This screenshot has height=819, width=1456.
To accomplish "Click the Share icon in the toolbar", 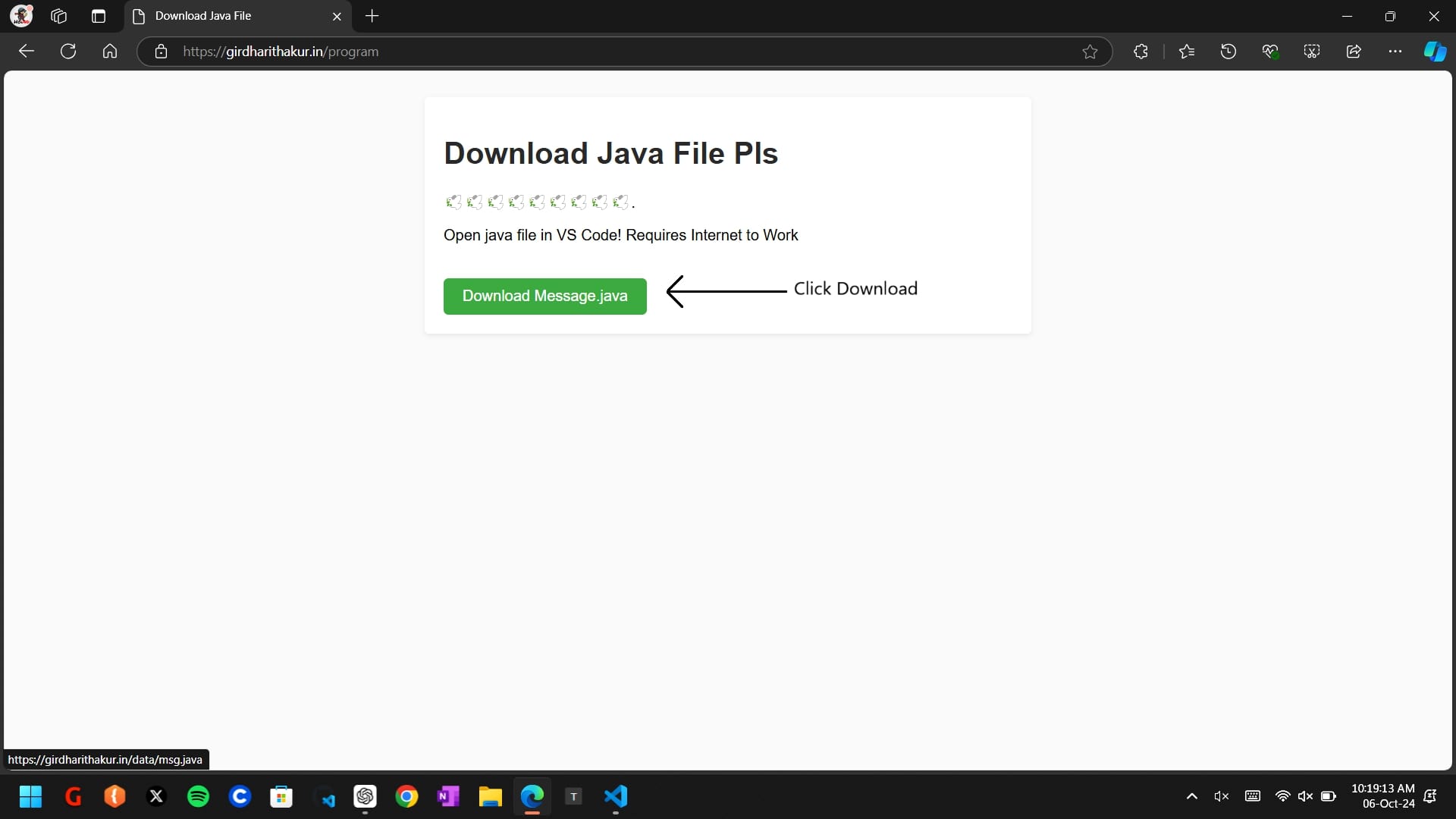I will click(x=1354, y=52).
